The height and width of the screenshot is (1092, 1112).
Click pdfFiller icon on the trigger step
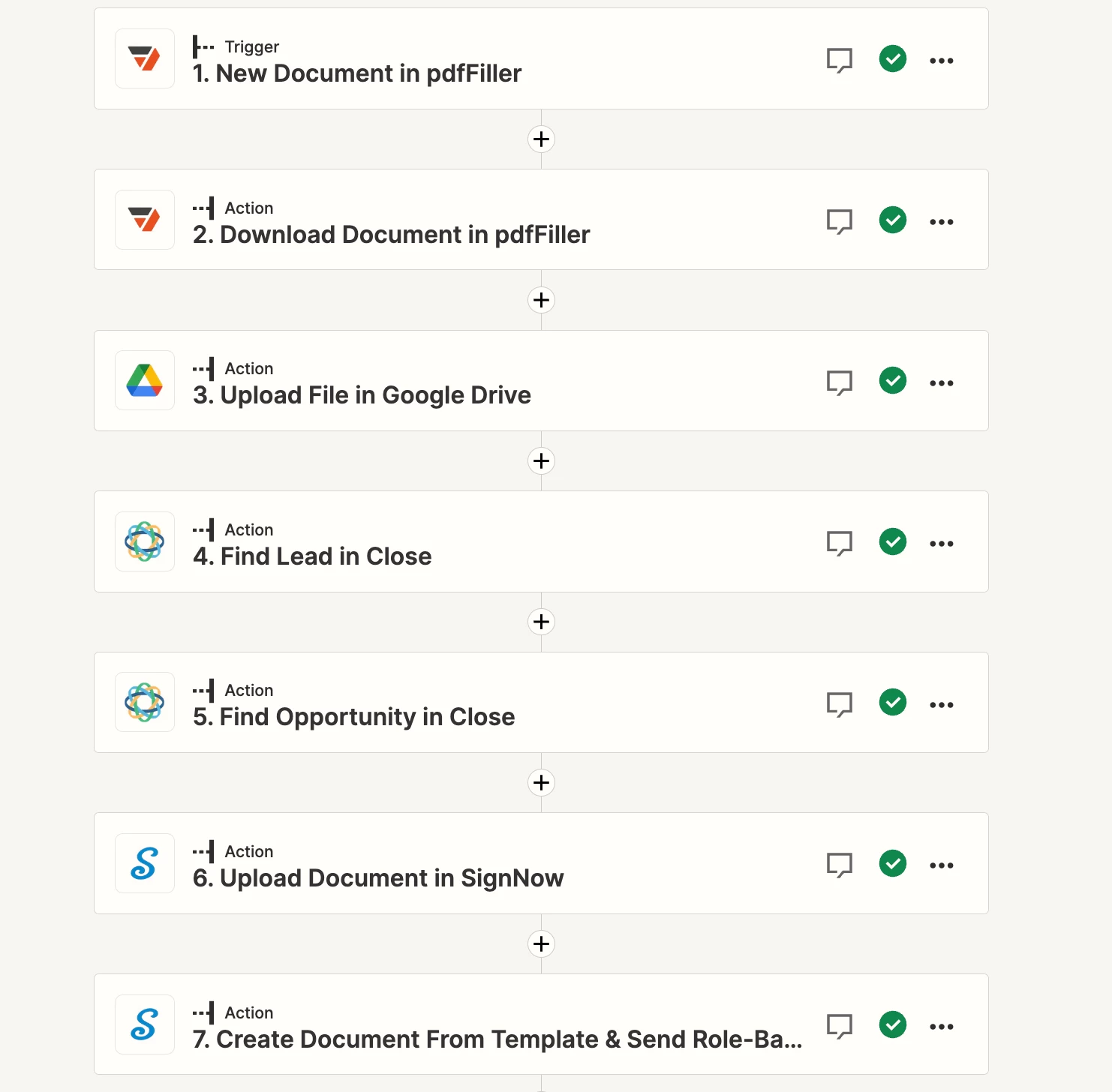tap(145, 58)
